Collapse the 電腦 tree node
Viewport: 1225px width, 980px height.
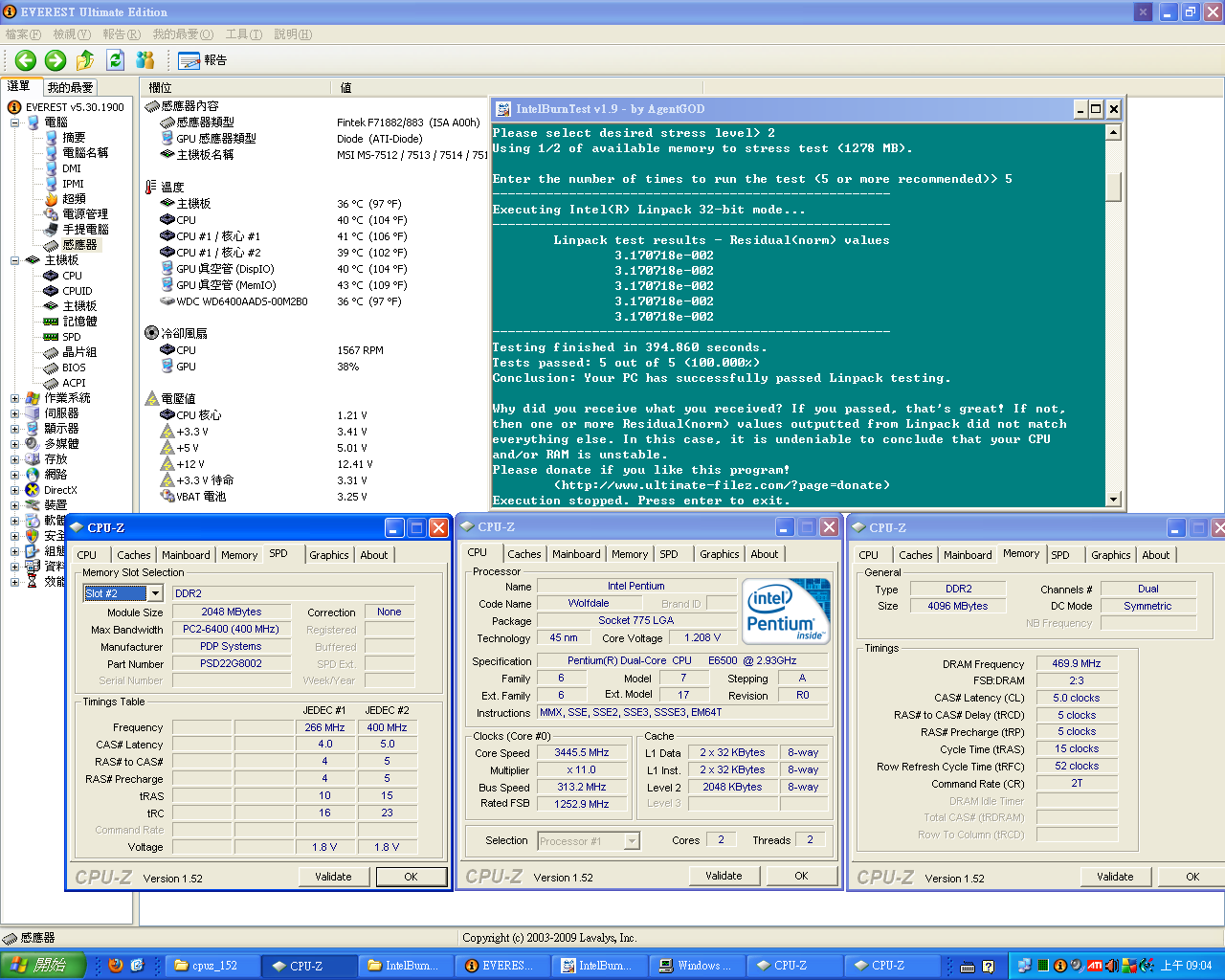pos(14,122)
